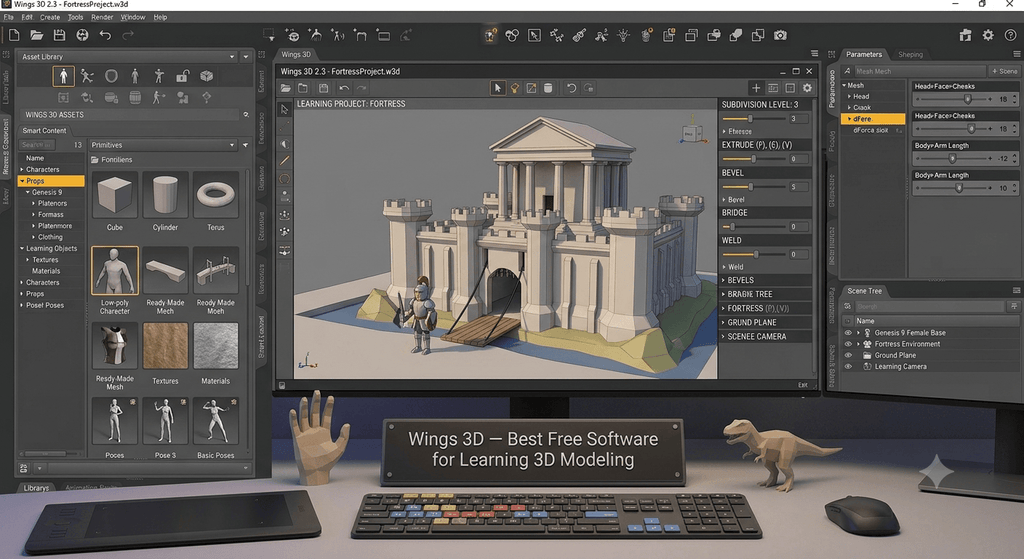Click the Save disk icon in top toolbar
The width and height of the screenshot is (1024, 559).
(59, 35)
